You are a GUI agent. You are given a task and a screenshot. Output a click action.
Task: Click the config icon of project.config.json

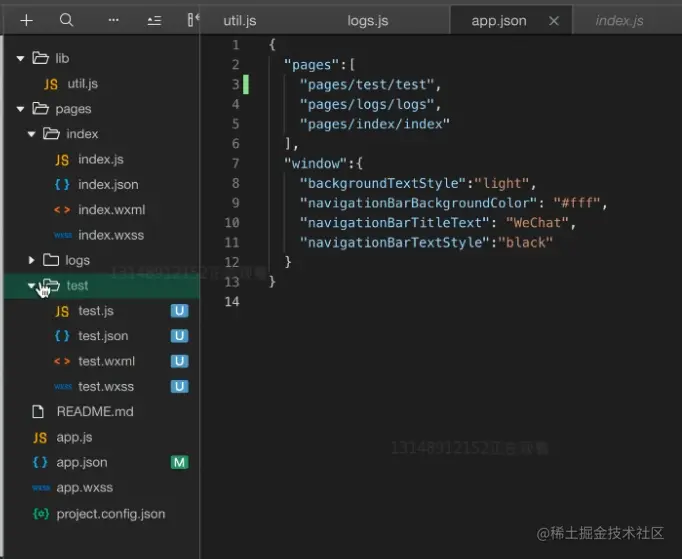tap(41, 514)
